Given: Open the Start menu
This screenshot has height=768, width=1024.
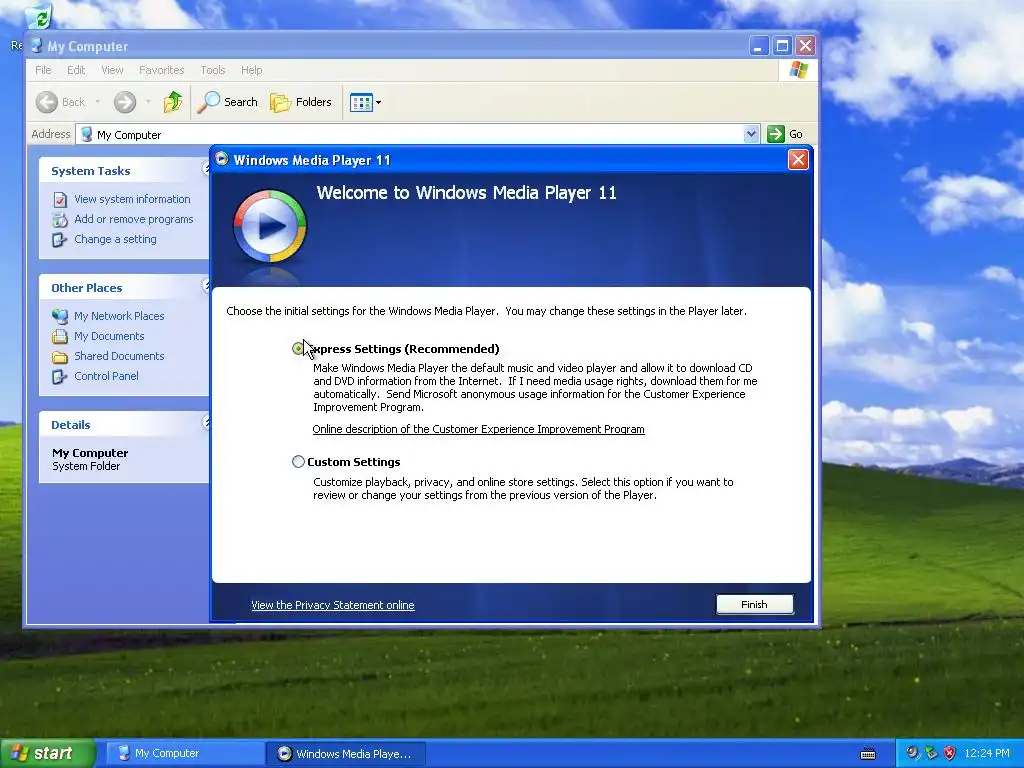Looking at the screenshot, I should click(x=47, y=753).
